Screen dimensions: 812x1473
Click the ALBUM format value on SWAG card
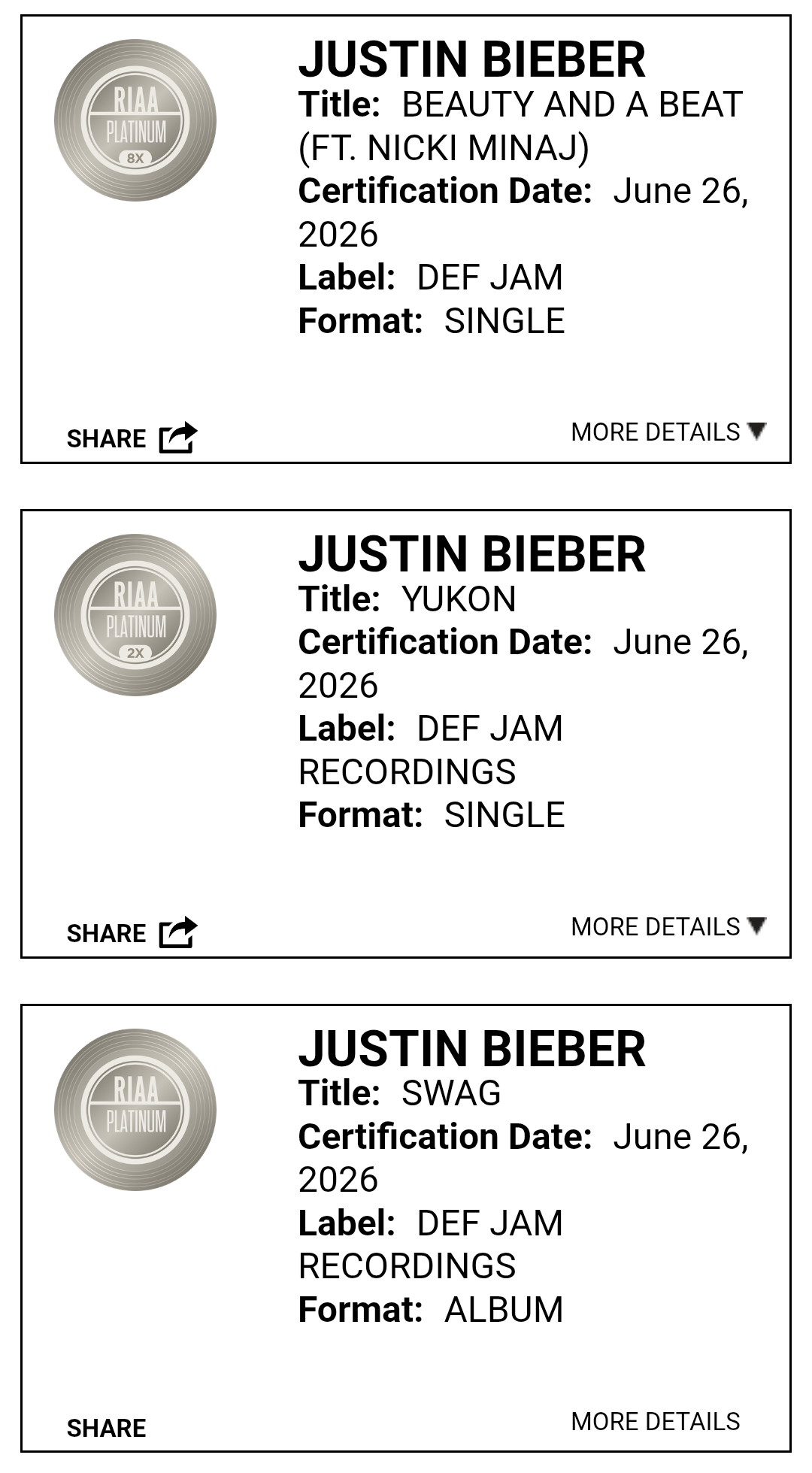pyautogui.click(x=504, y=1310)
